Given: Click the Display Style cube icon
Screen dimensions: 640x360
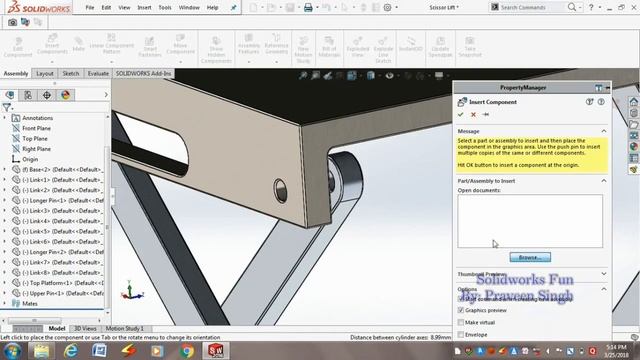Looking at the screenshot, I should [370, 76].
